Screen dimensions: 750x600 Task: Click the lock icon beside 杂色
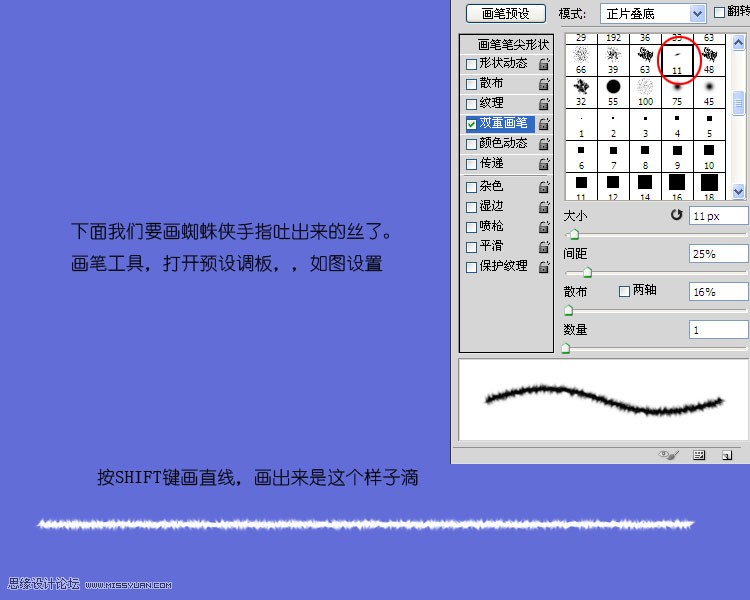point(544,187)
